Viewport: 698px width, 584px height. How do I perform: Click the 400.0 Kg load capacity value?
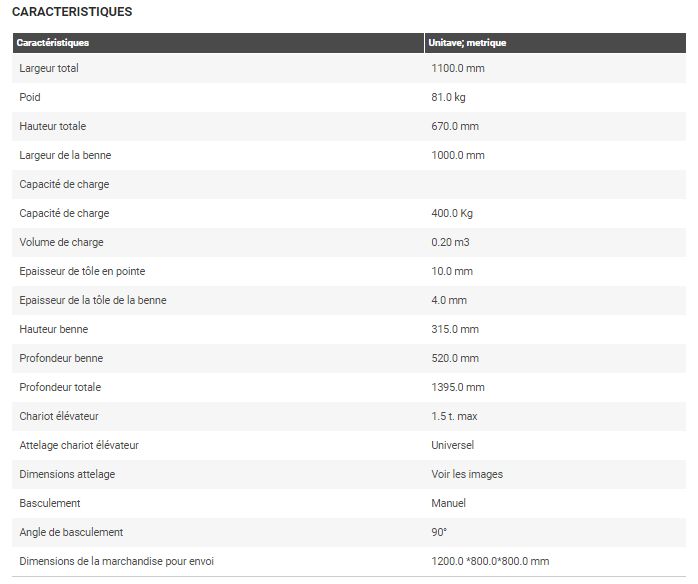click(x=452, y=214)
